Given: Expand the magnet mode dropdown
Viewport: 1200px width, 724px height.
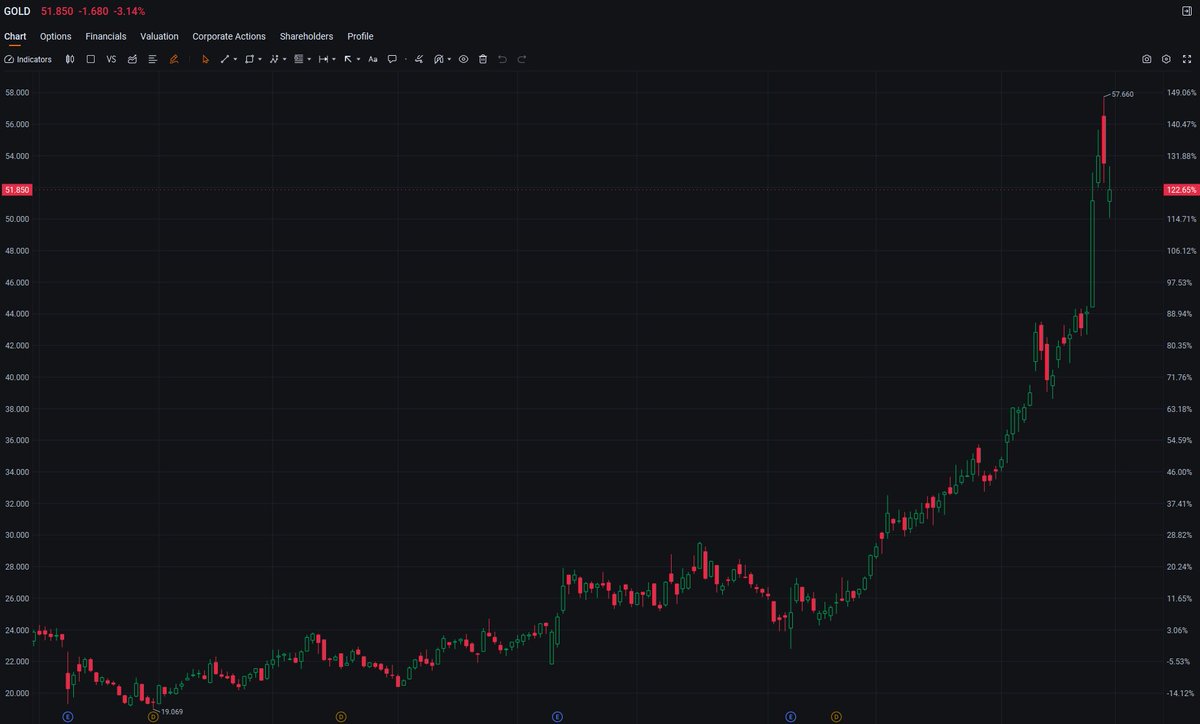Looking at the screenshot, I should pyautogui.click(x=449, y=59).
